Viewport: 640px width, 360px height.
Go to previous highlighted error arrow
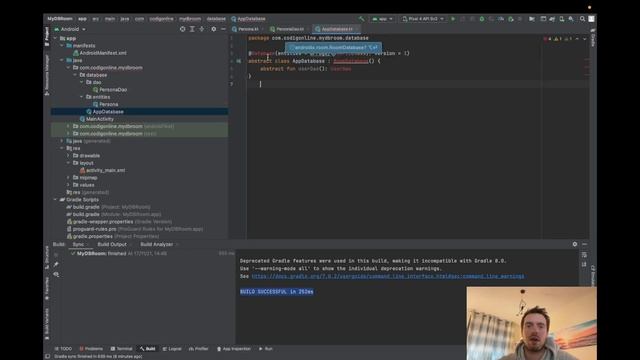pyautogui.click(x=577, y=39)
